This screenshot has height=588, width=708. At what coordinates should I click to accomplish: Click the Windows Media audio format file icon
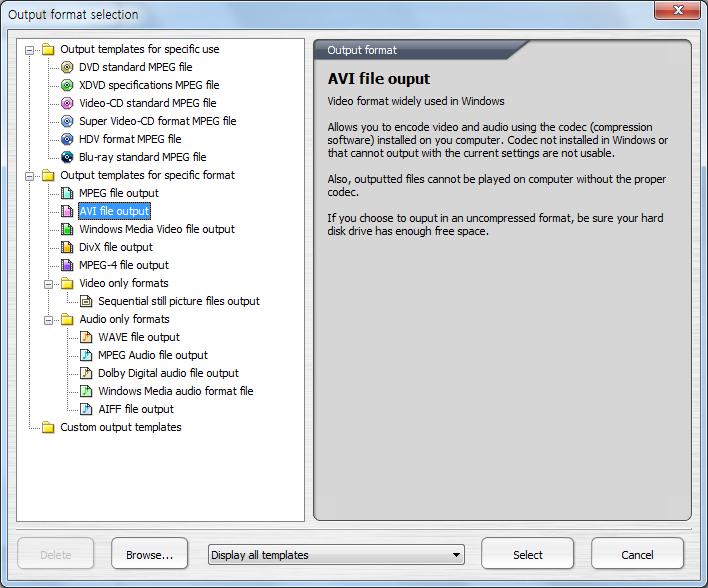tap(86, 391)
